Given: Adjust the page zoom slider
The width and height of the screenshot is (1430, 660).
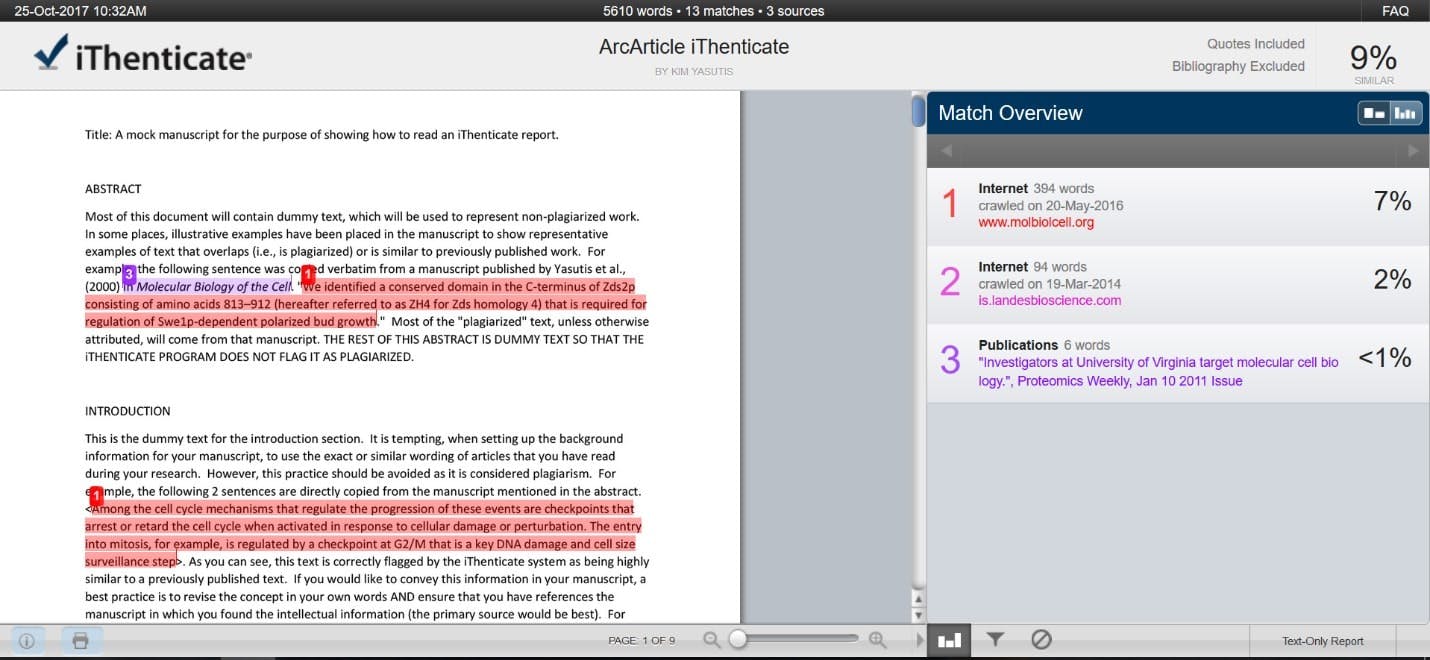Looking at the screenshot, I should point(738,639).
